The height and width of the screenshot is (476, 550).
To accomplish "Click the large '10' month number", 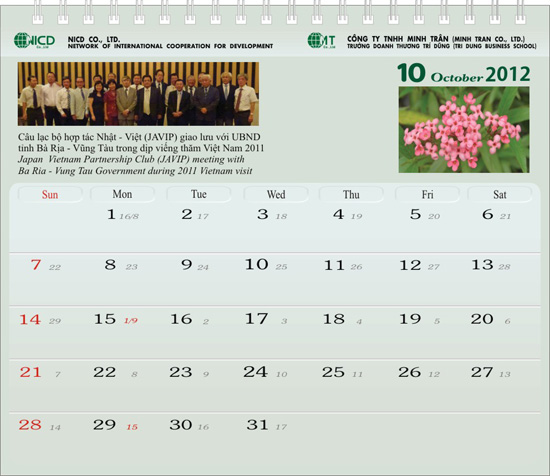I will [412, 73].
